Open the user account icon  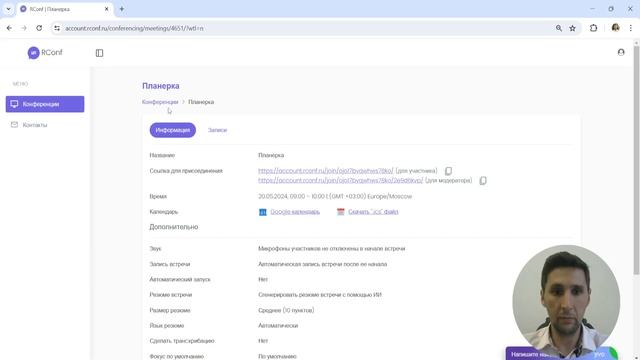click(x=621, y=52)
